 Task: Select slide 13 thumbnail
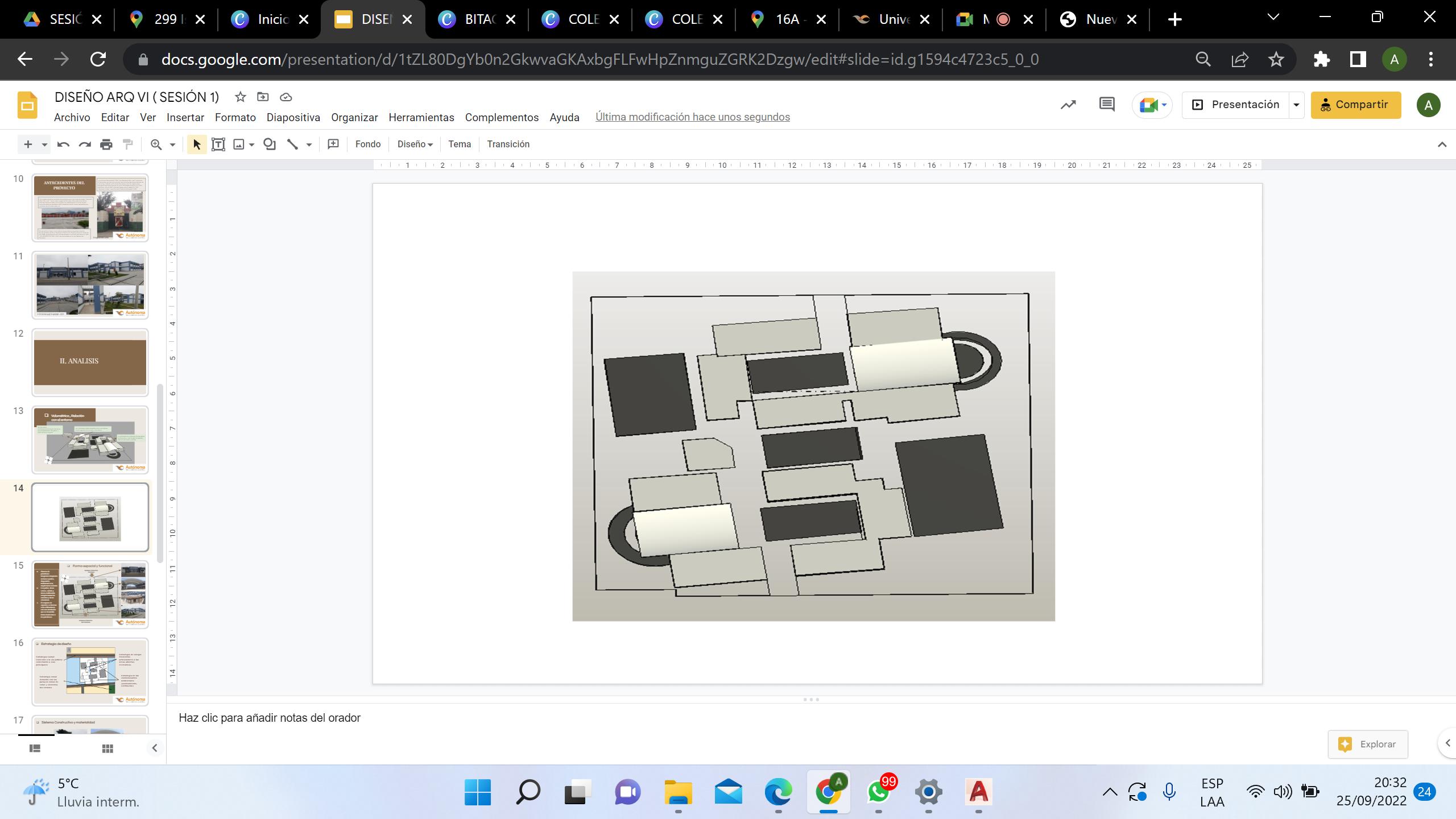point(90,440)
